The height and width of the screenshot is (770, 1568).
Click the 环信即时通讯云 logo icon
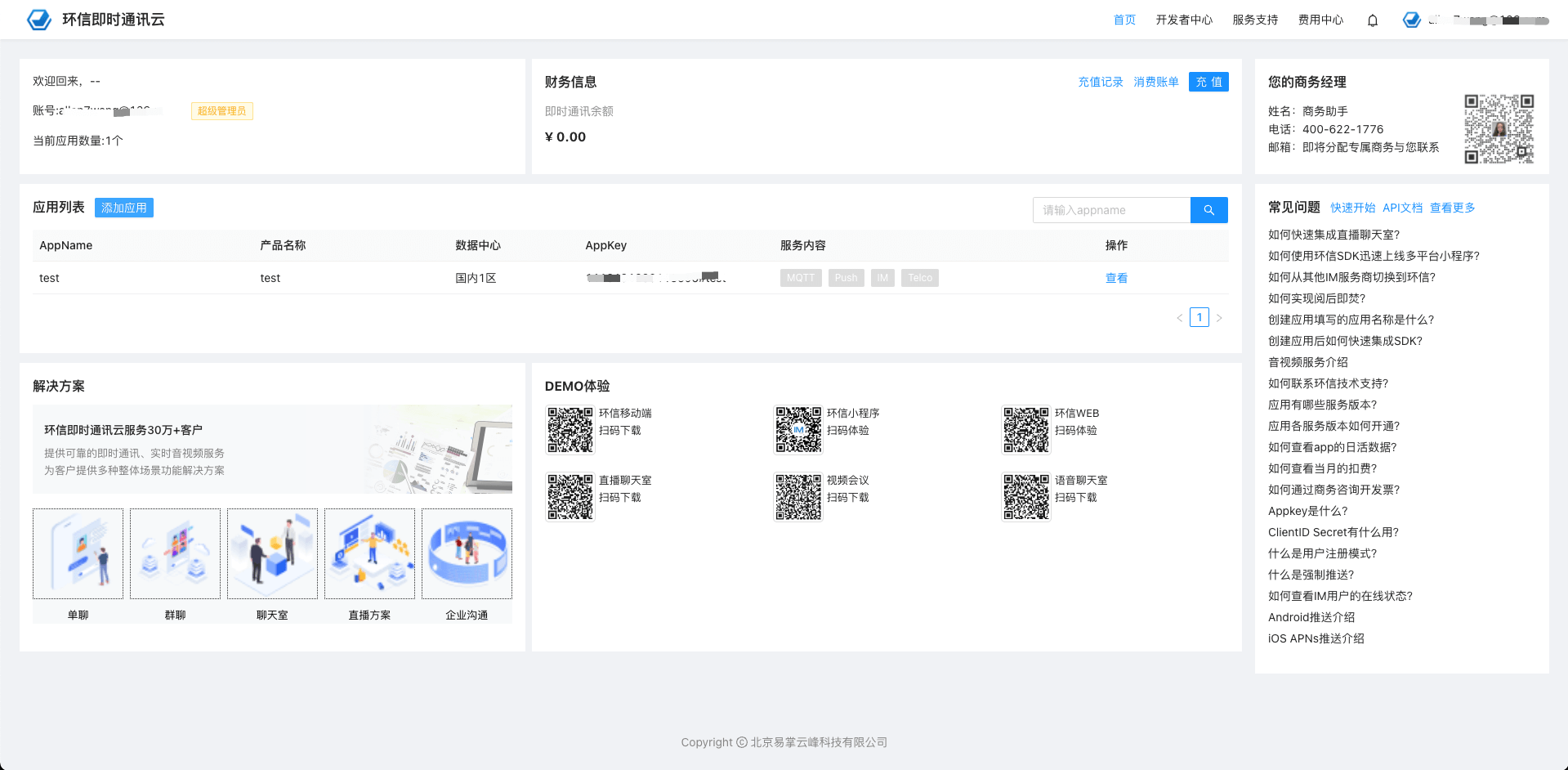(x=39, y=20)
